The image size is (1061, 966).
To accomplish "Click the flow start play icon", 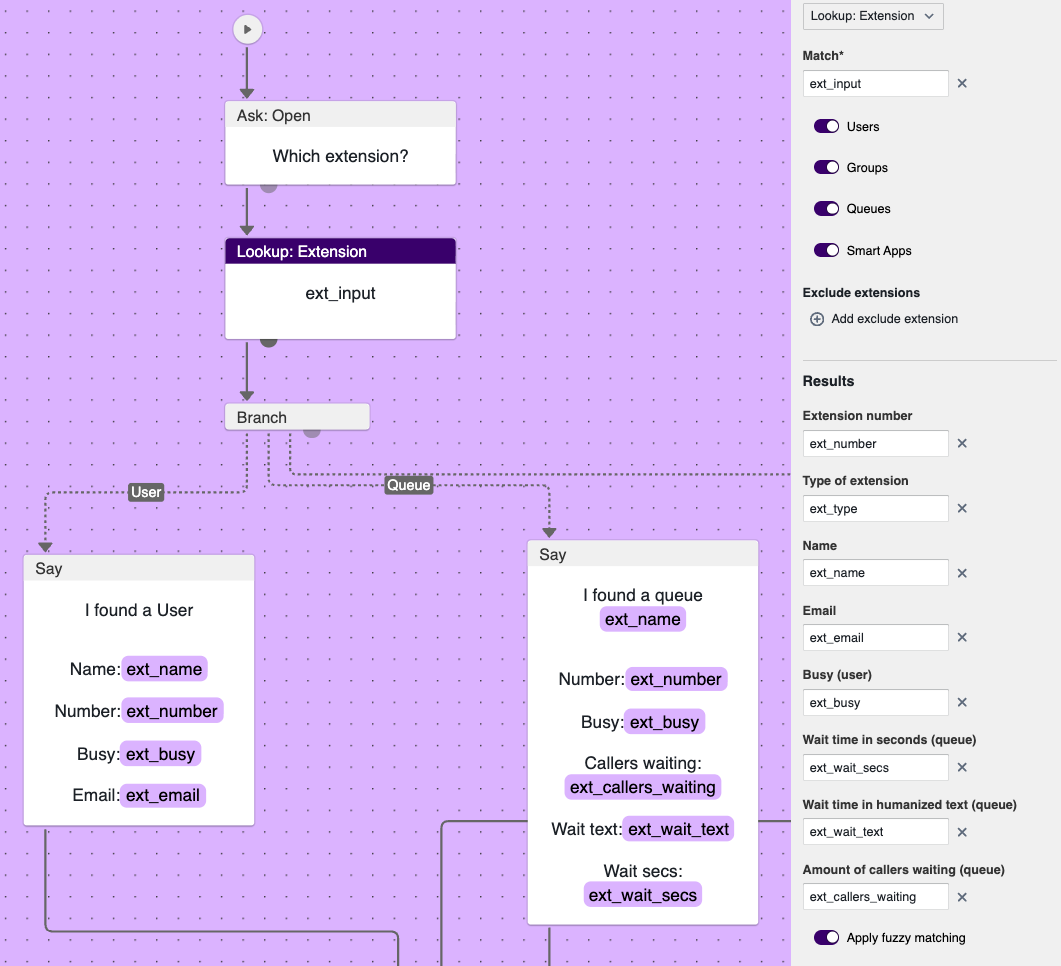I will 247,30.
